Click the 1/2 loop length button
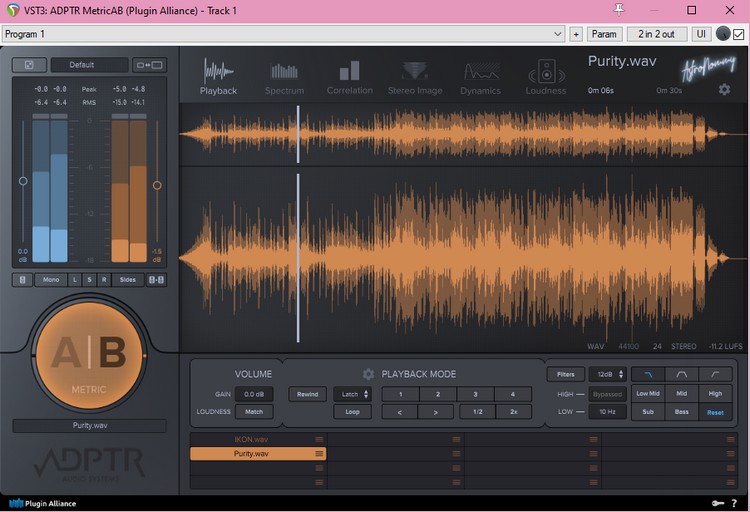This screenshot has width=750, height=512. (x=477, y=412)
